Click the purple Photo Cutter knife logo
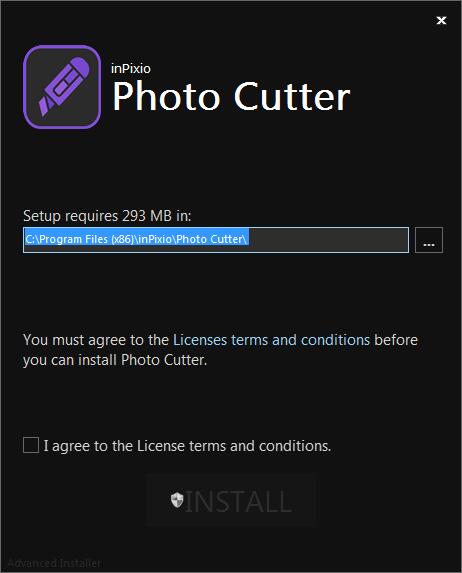 point(62,87)
